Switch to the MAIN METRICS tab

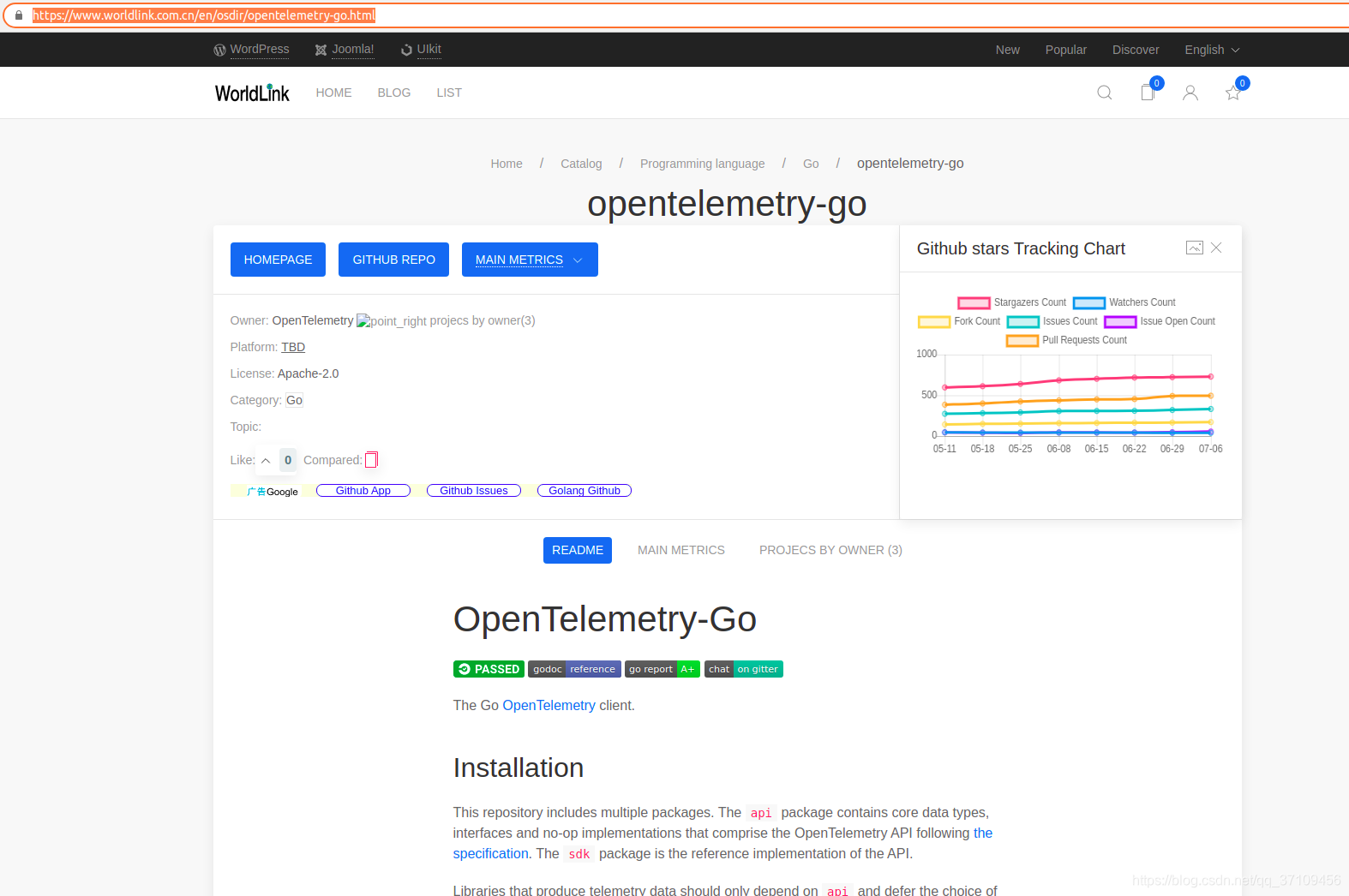(681, 550)
